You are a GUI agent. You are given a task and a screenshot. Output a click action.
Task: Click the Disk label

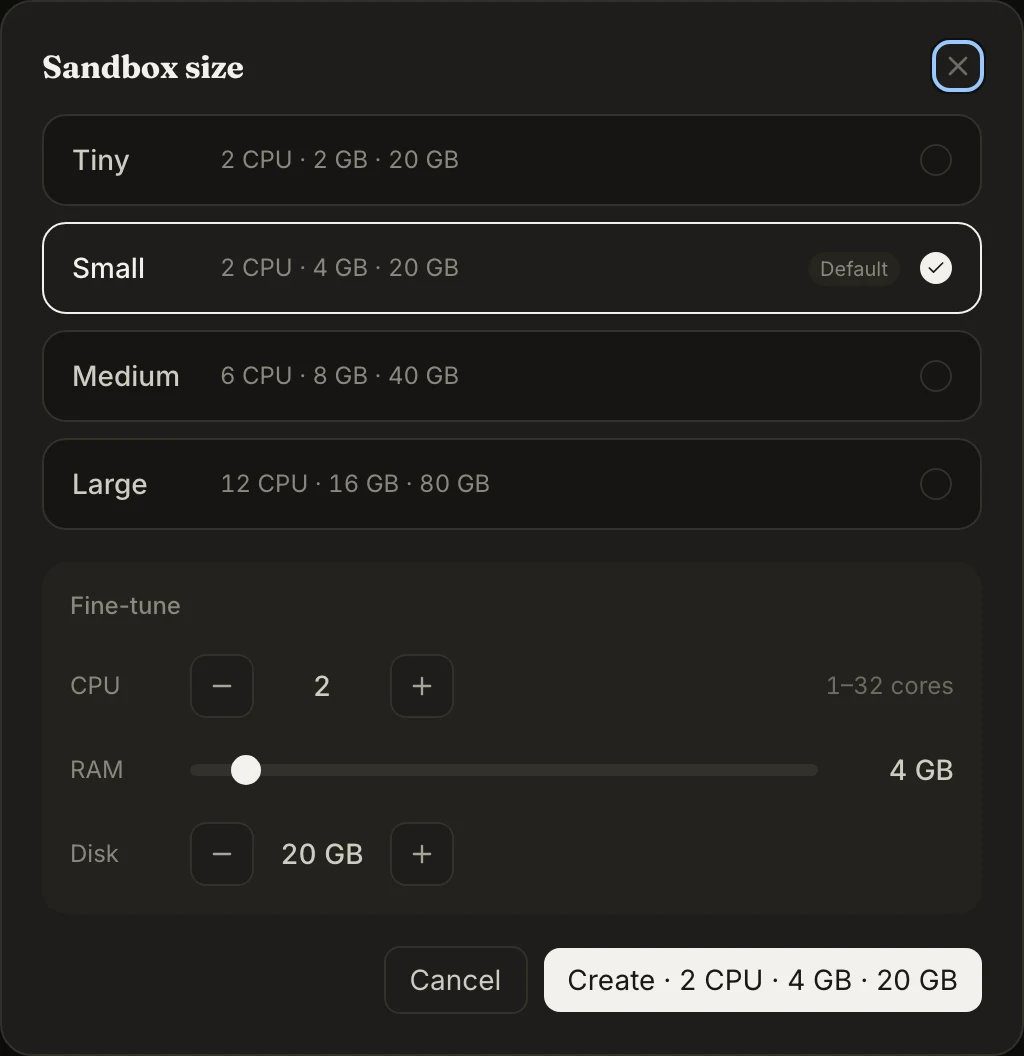[x=94, y=854]
